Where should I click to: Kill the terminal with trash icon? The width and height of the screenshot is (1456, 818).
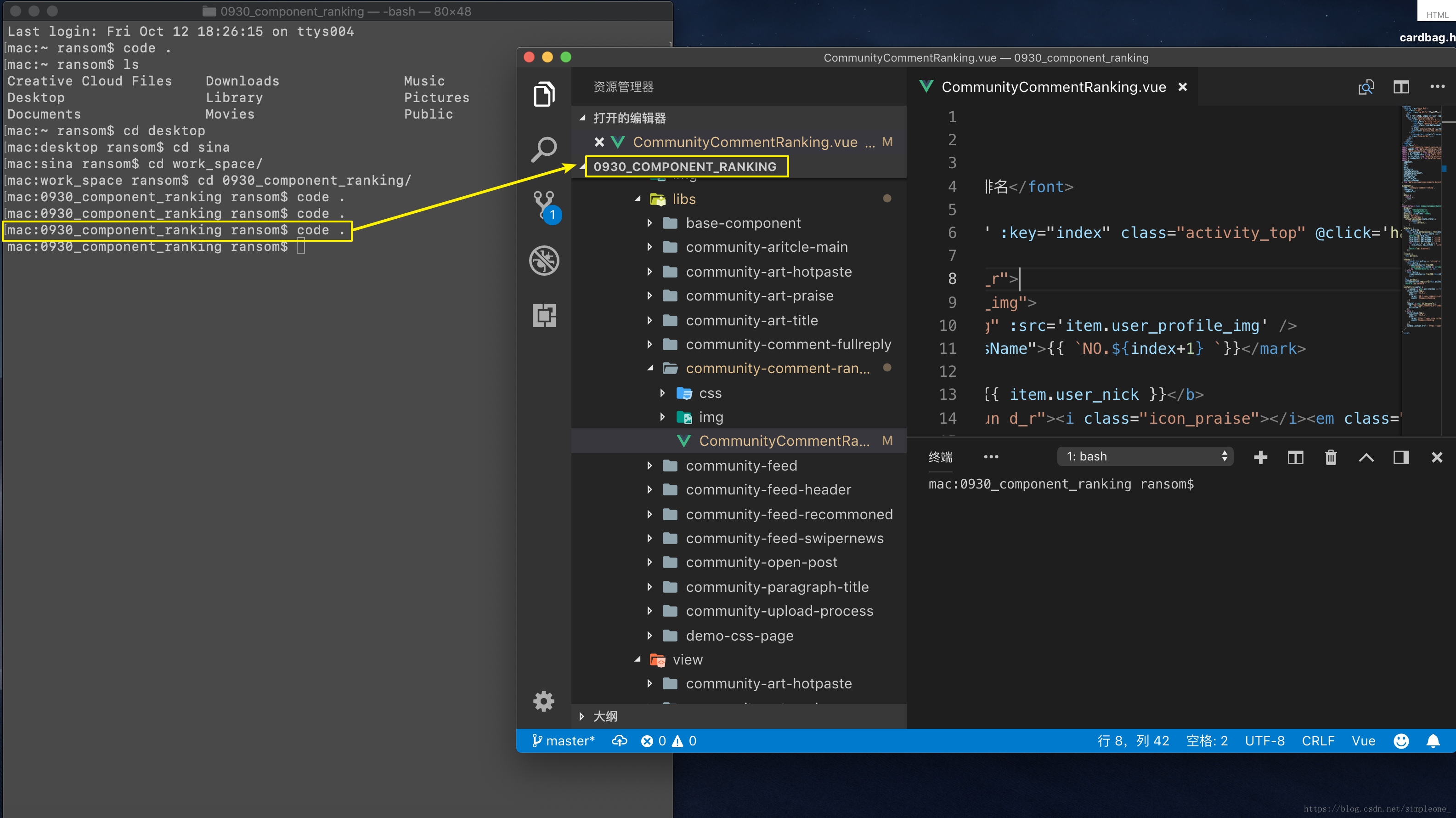point(1331,457)
